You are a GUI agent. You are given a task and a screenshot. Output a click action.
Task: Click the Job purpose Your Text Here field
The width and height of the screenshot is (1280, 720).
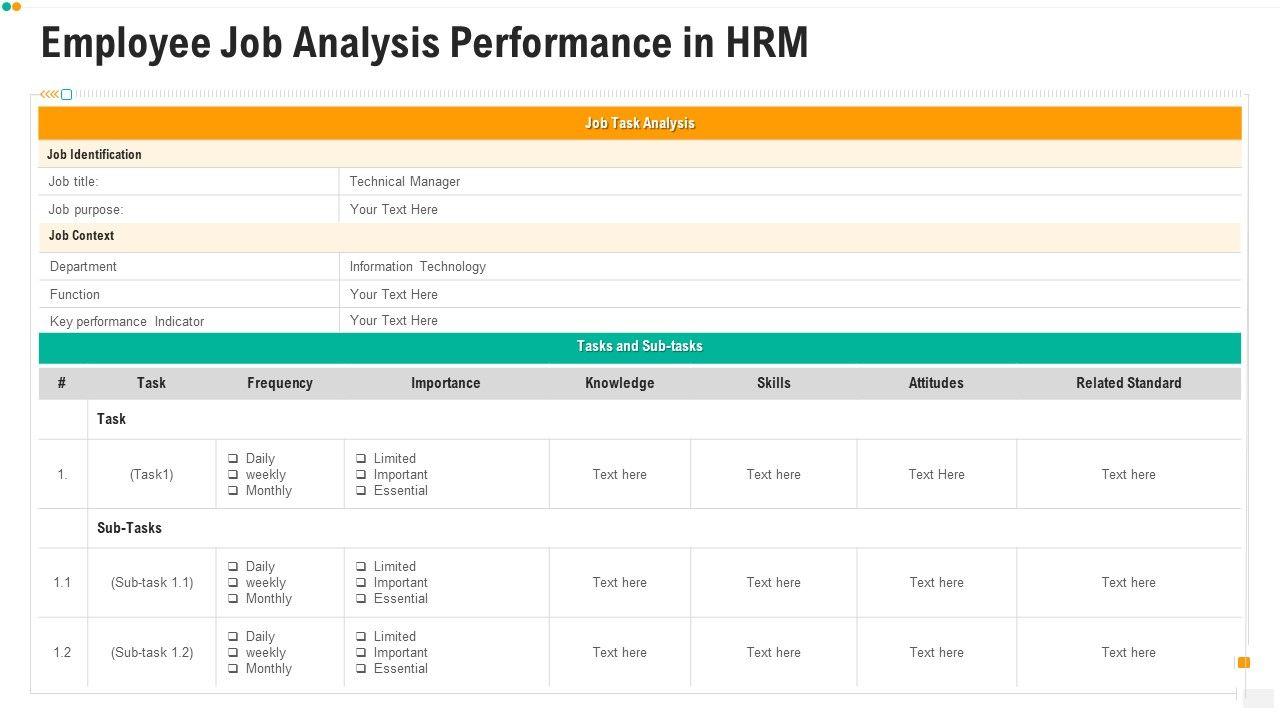tap(394, 210)
